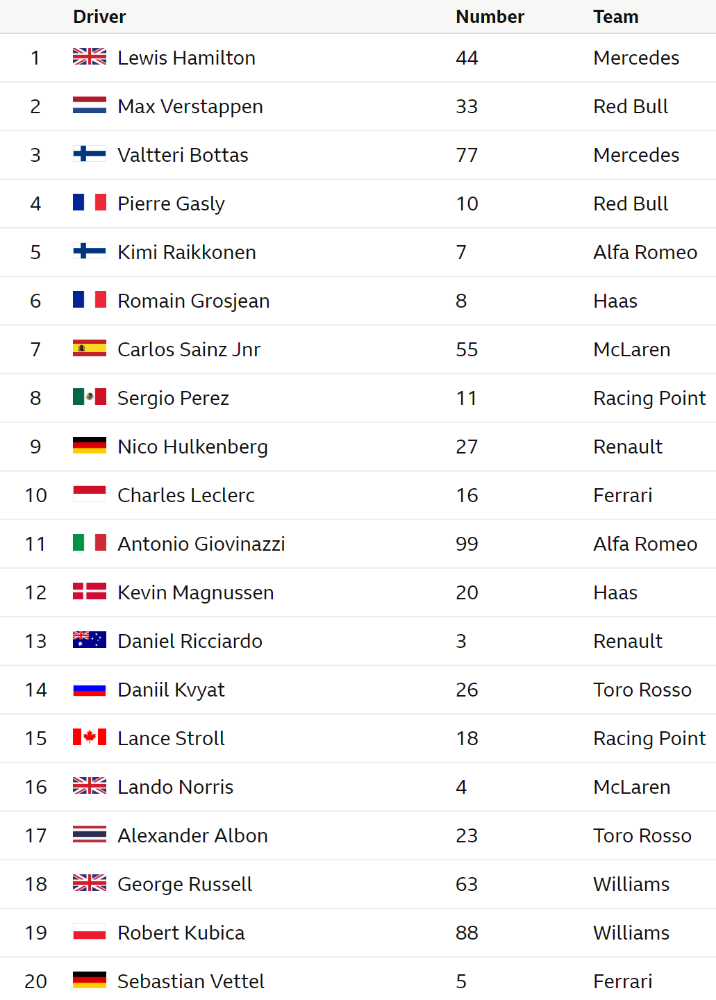This screenshot has width=716, height=1000.
Task: Click the Australian flag beside Daniel Ricciardo
Action: [89, 640]
